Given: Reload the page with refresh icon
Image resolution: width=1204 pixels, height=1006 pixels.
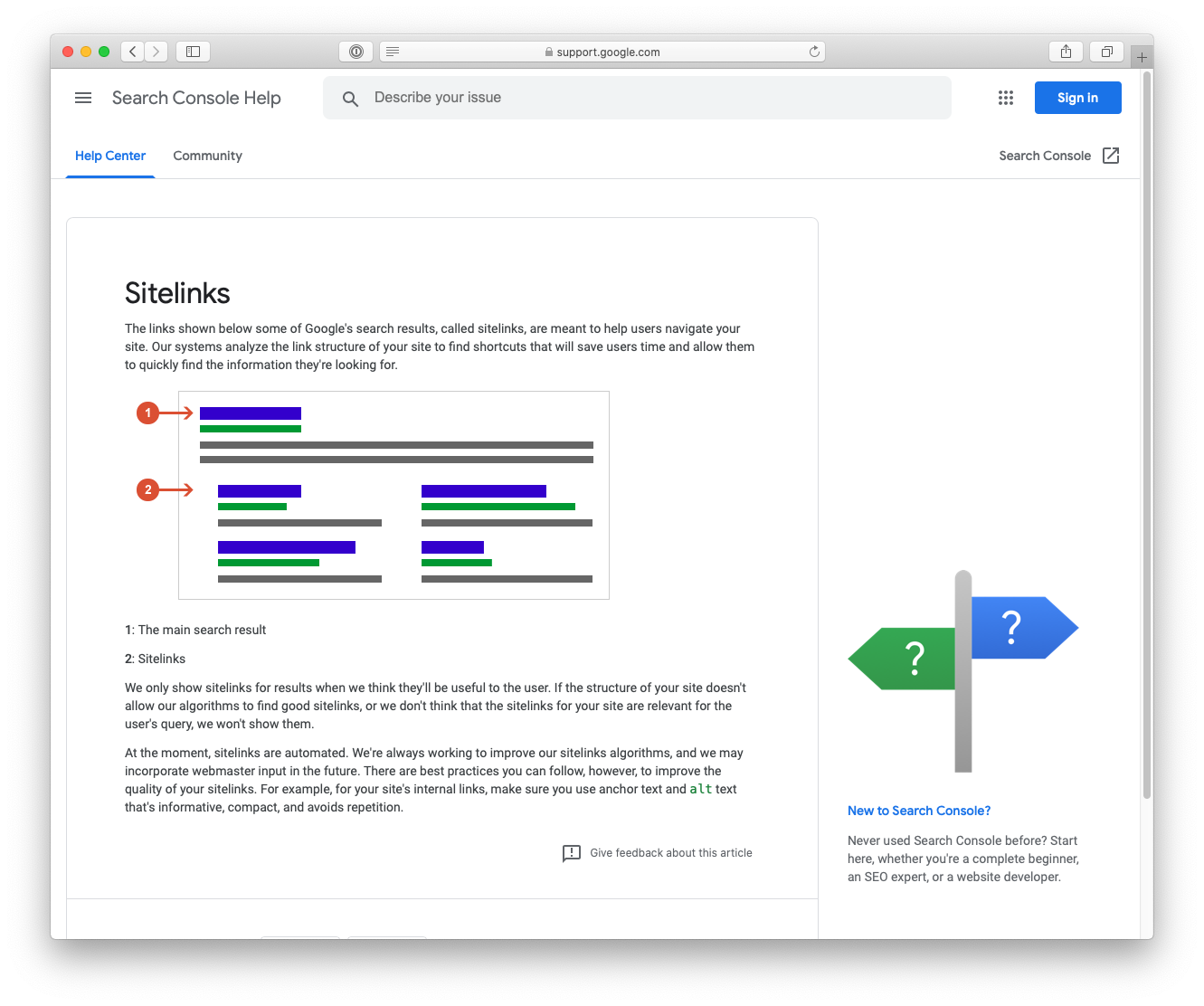Looking at the screenshot, I should coord(814,52).
